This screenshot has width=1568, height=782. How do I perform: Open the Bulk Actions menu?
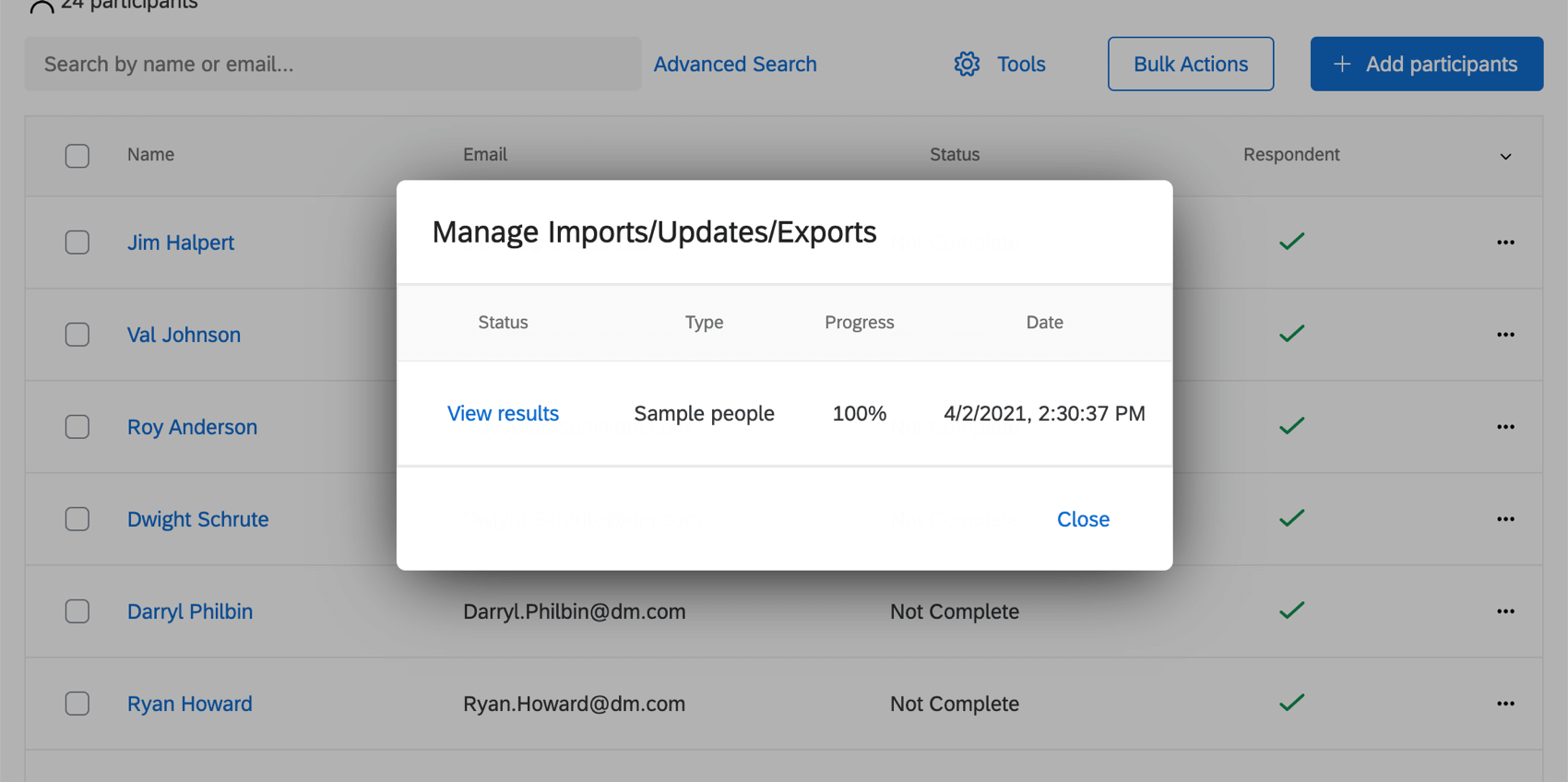pos(1191,64)
